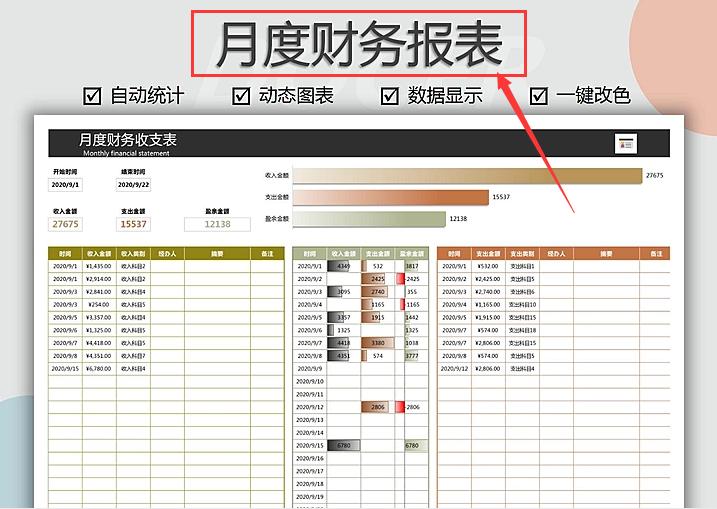The width and height of the screenshot is (717, 509).
Task: Select the ¥1,915.00 expense cell
Action: 488,317
